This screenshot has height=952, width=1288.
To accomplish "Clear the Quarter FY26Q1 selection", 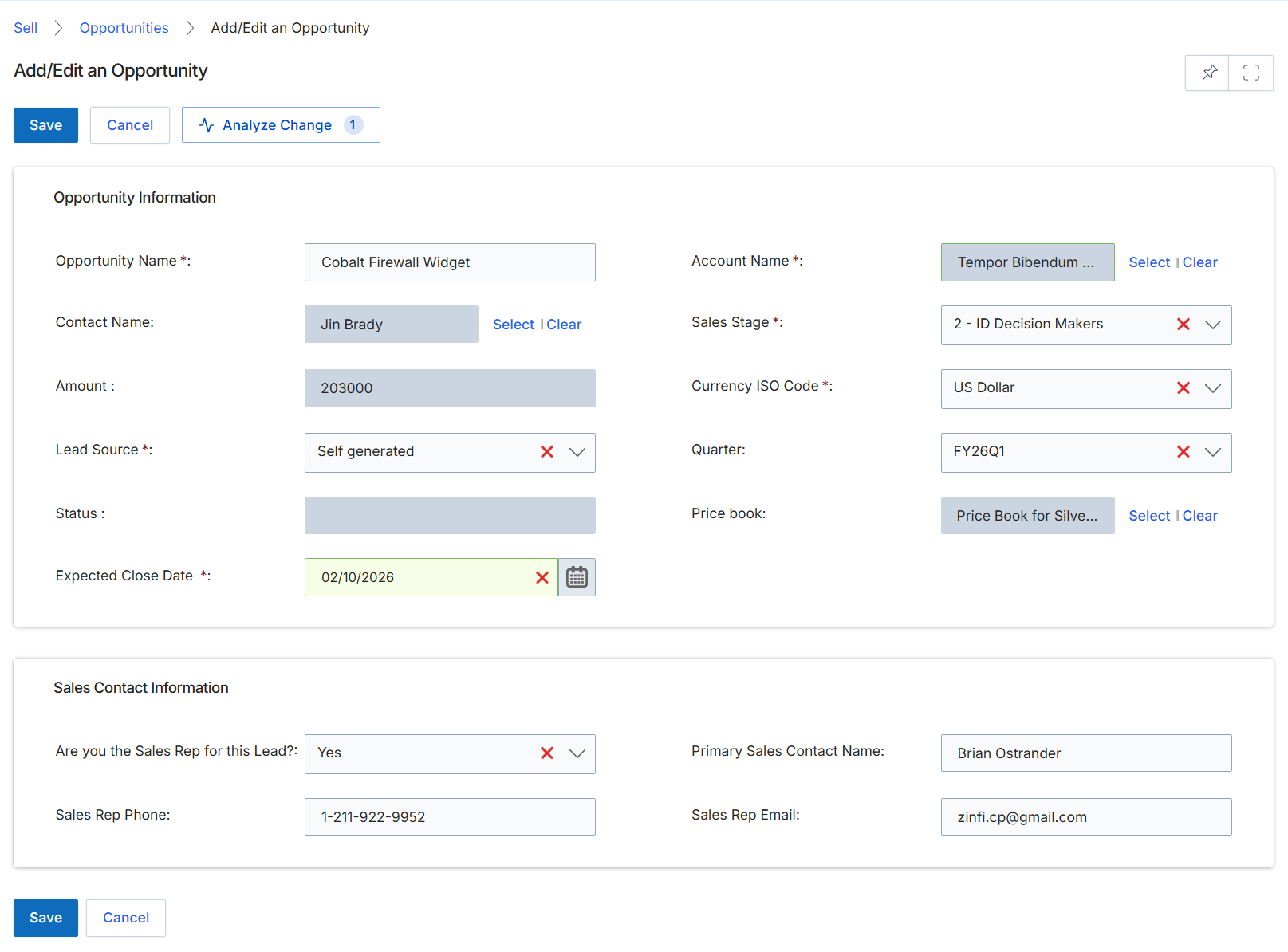I will click(x=1184, y=451).
